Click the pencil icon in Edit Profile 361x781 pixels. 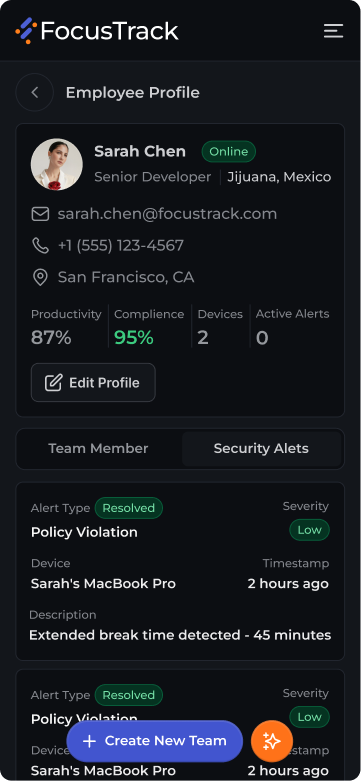(x=53, y=383)
